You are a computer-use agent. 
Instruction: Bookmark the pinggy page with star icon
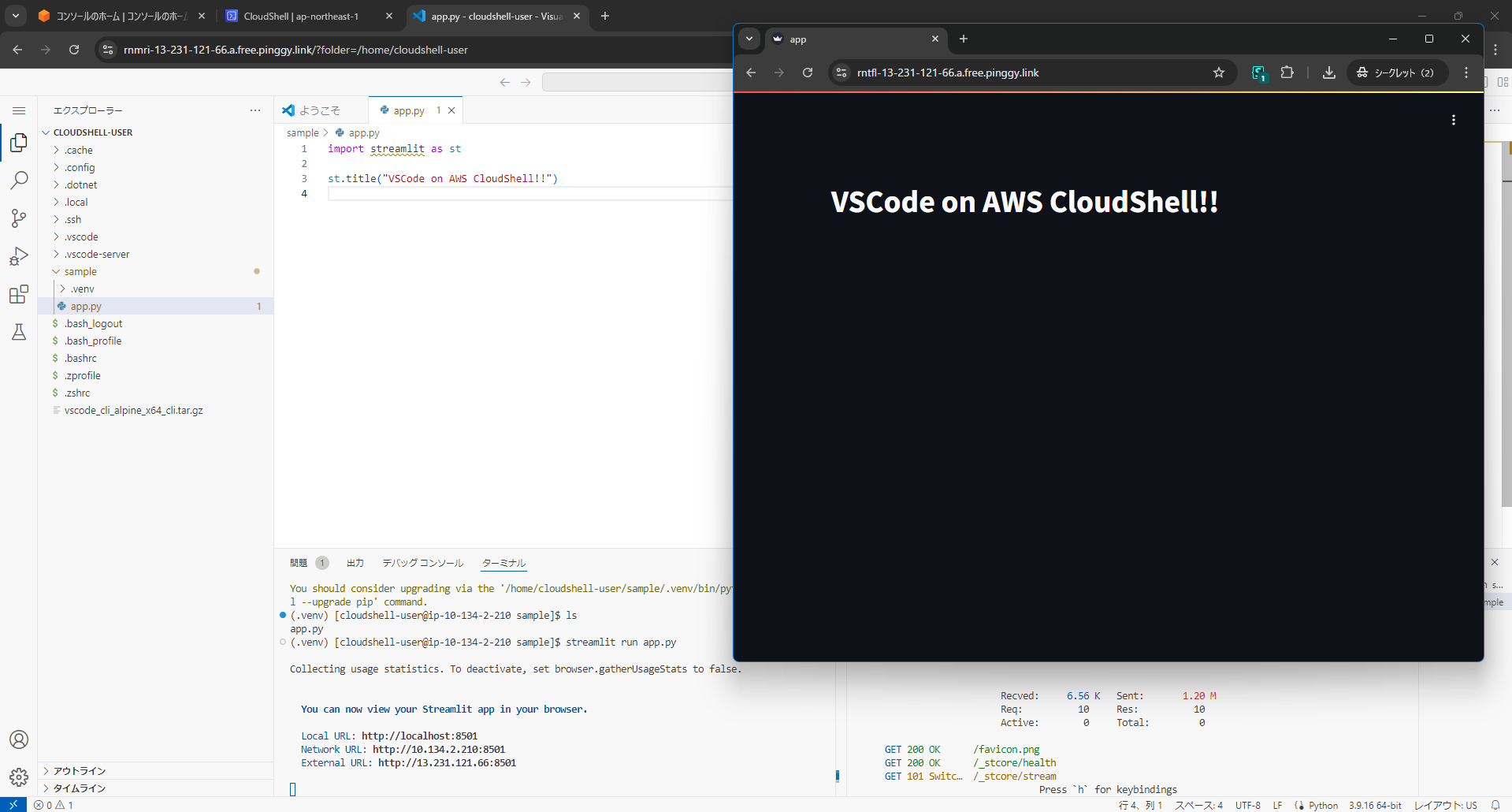pos(1219,73)
